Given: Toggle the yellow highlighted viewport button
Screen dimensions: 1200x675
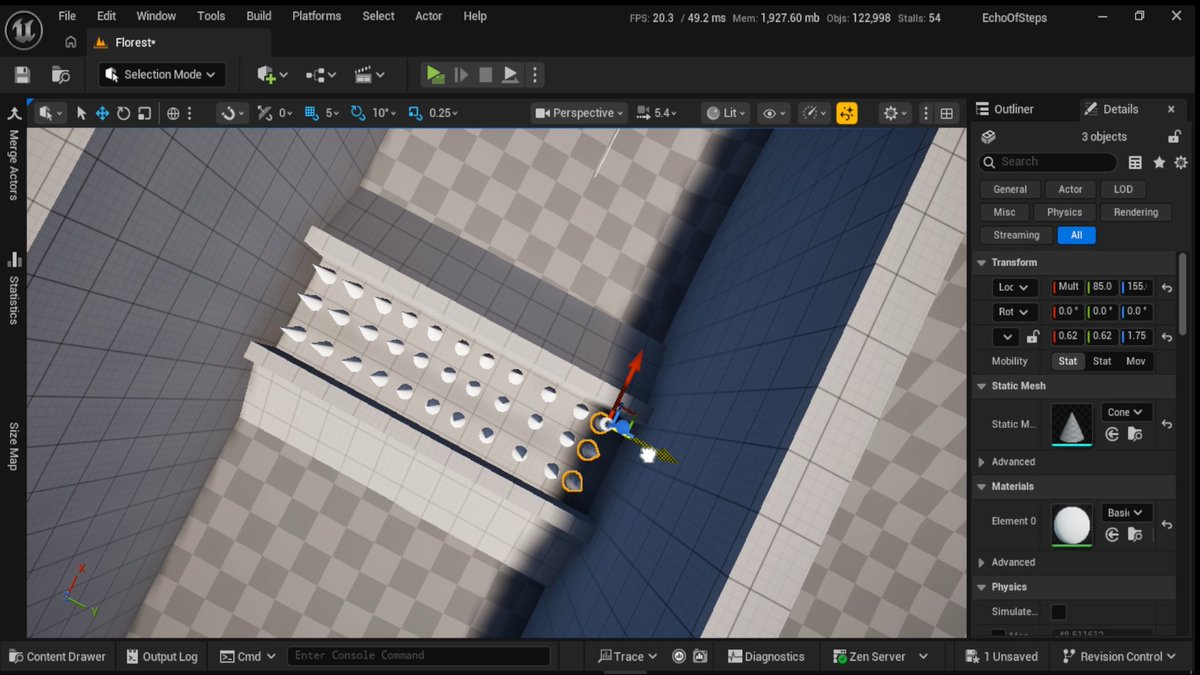Looking at the screenshot, I should coord(847,113).
